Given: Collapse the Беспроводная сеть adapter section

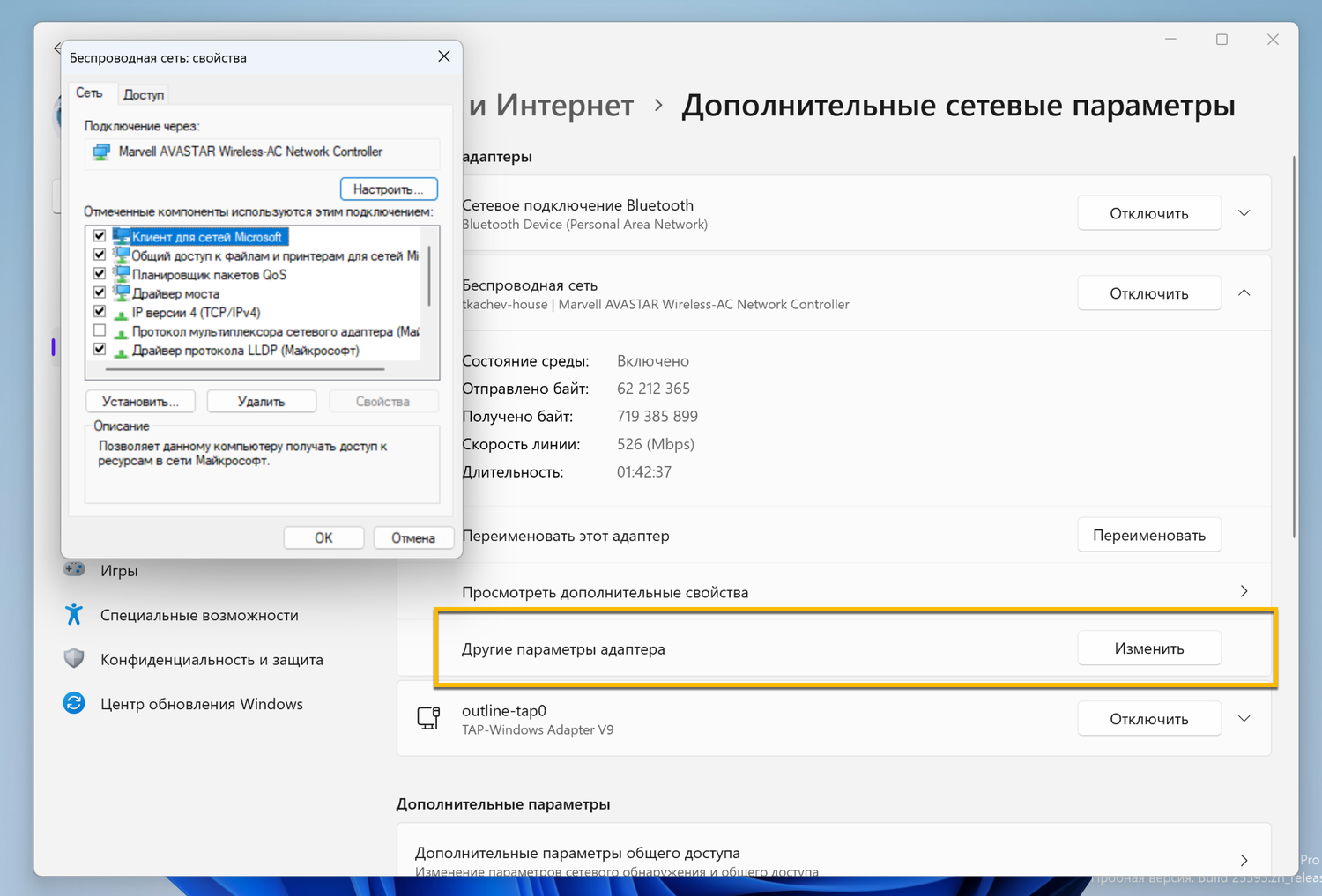Looking at the screenshot, I should (1244, 293).
